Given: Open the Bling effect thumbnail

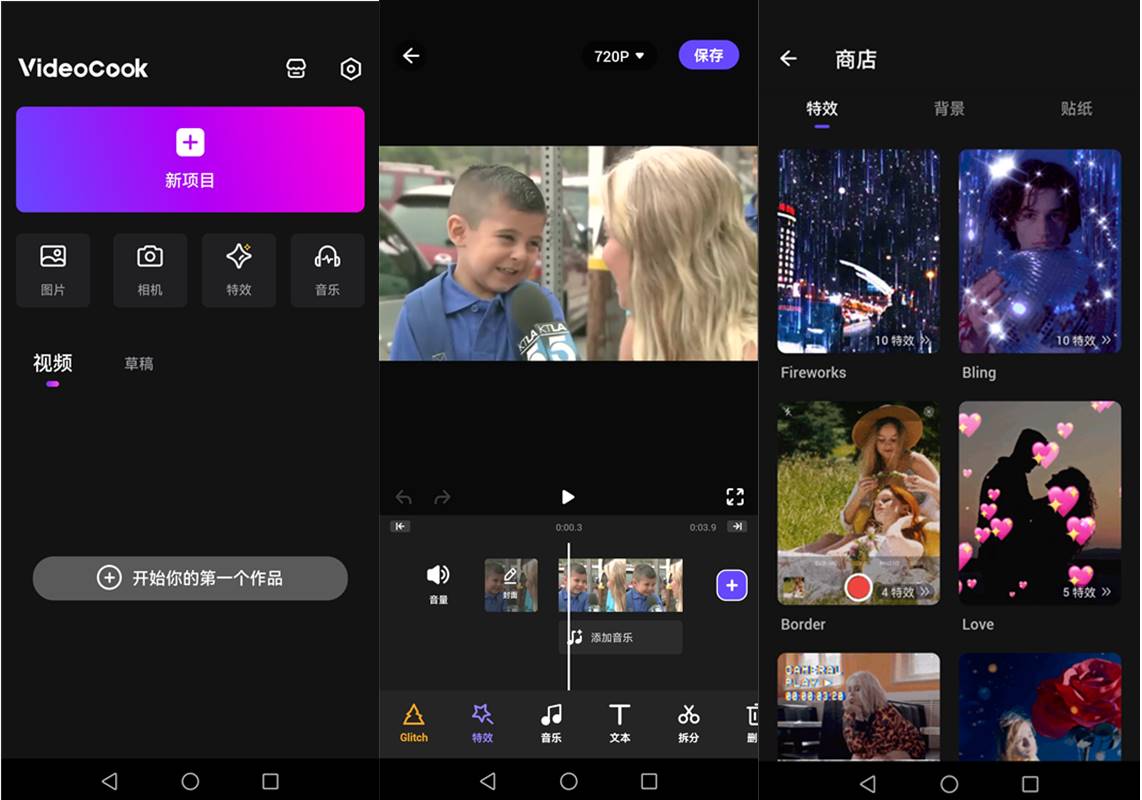Looking at the screenshot, I should (1040, 250).
